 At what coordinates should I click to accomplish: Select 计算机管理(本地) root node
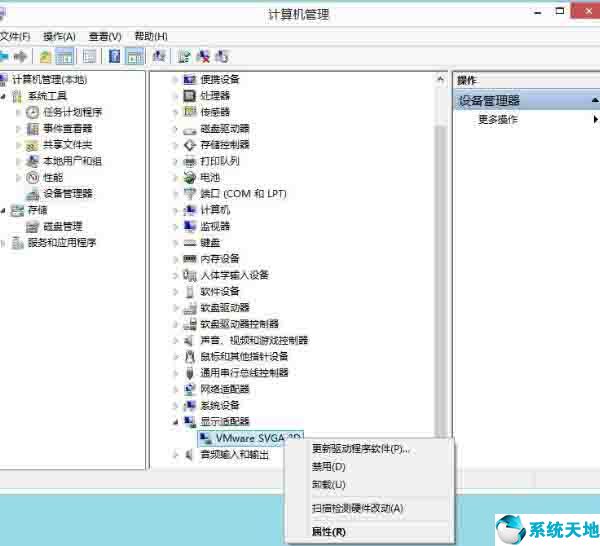pyautogui.click(x=50, y=80)
